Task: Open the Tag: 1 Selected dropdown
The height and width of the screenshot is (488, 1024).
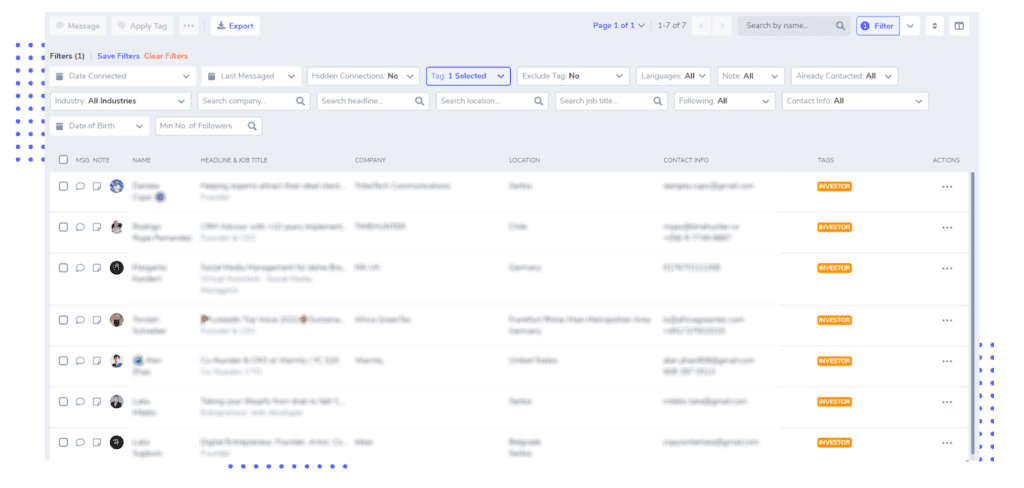Action: [x=468, y=76]
